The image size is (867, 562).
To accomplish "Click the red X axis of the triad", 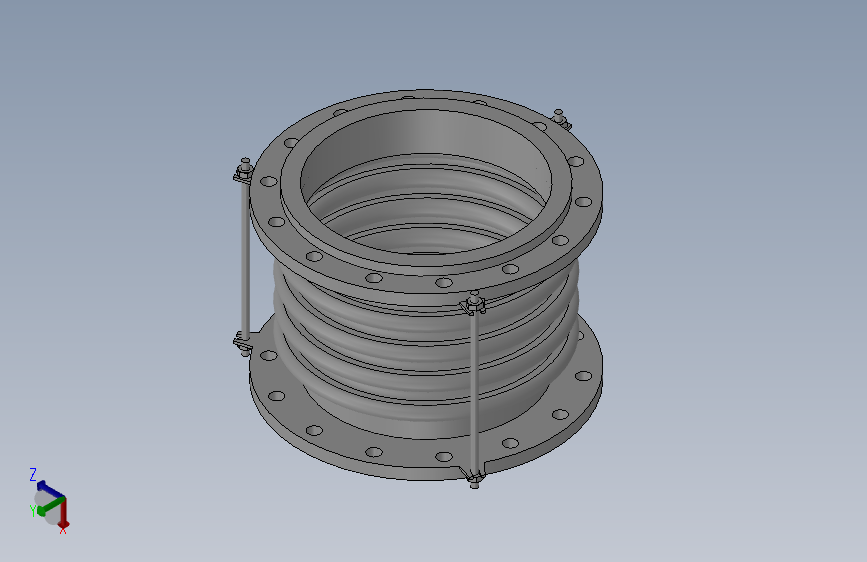I will [64, 512].
